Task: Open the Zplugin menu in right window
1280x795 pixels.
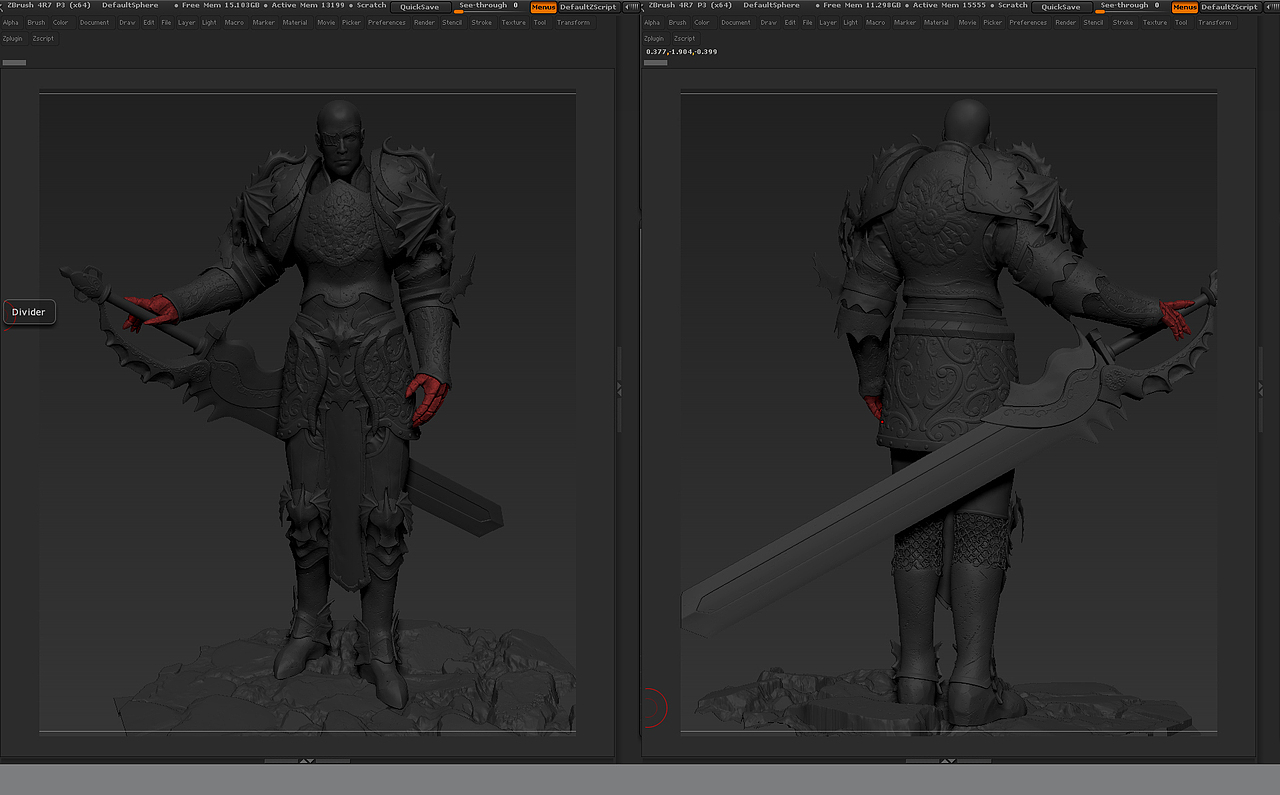Action: (x=654, y=38)
